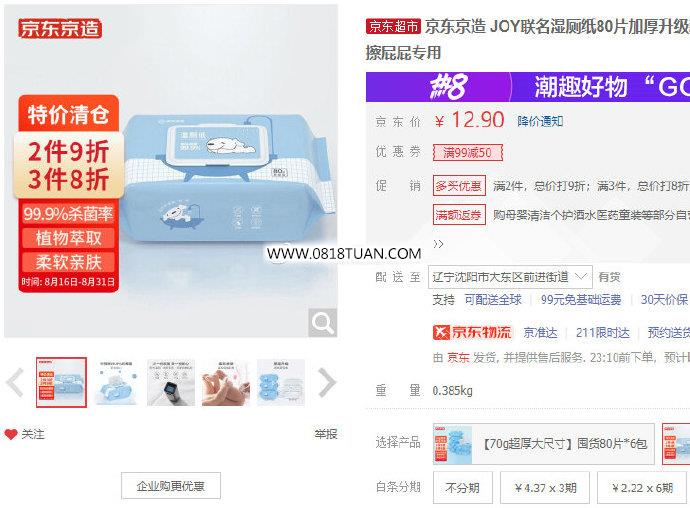Select 不分期 installment option
690x508 pixels.
click(x=462, y=487)
